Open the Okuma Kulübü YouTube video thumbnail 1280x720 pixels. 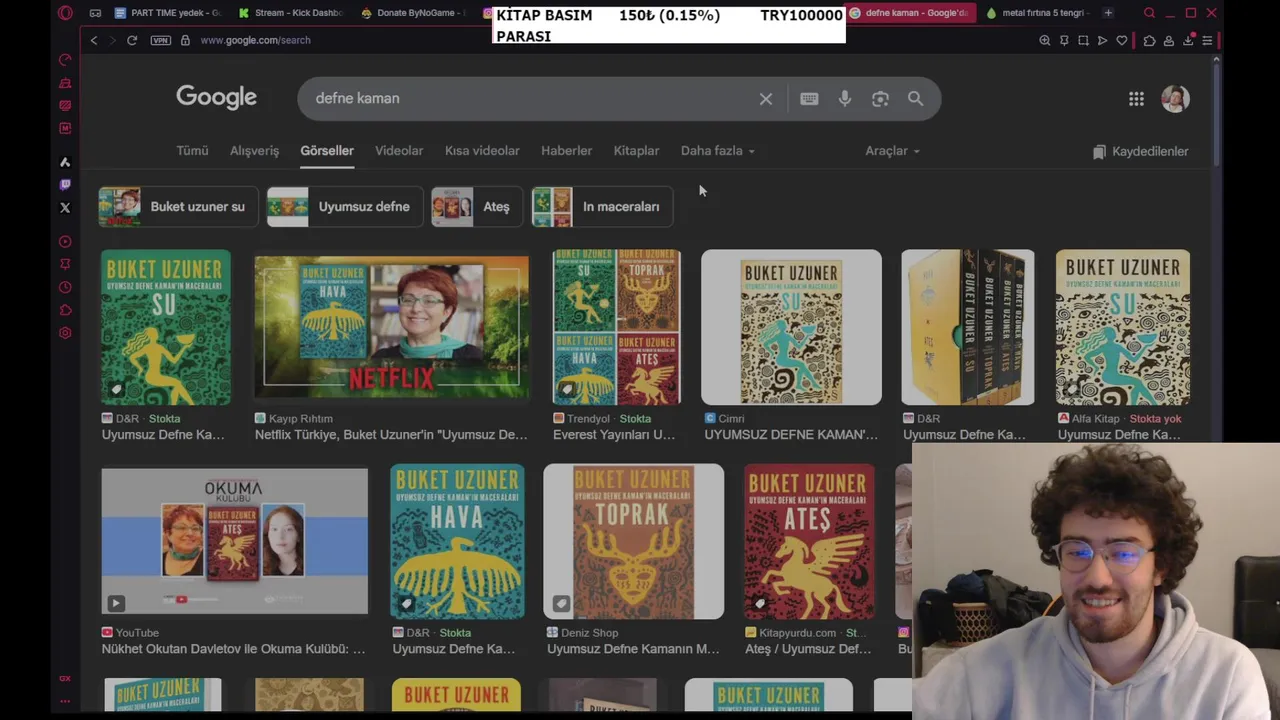point(234,541)
